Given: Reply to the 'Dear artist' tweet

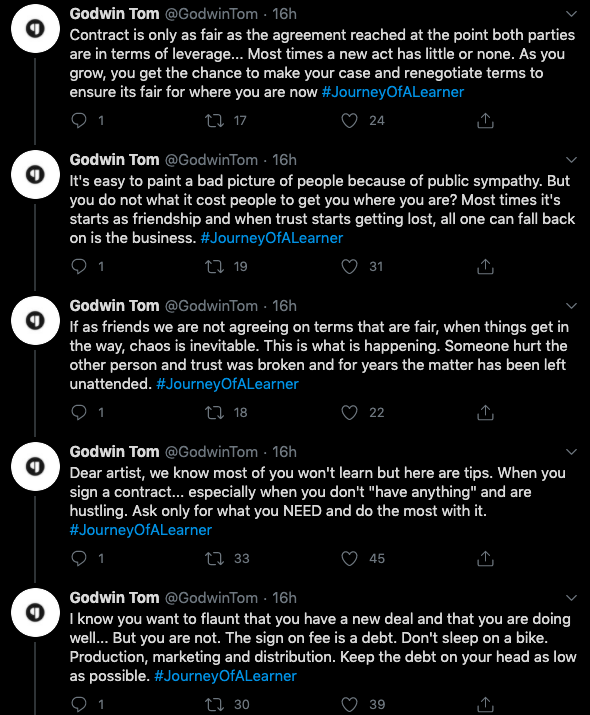Looking at the screenshot, I should 79,558.
